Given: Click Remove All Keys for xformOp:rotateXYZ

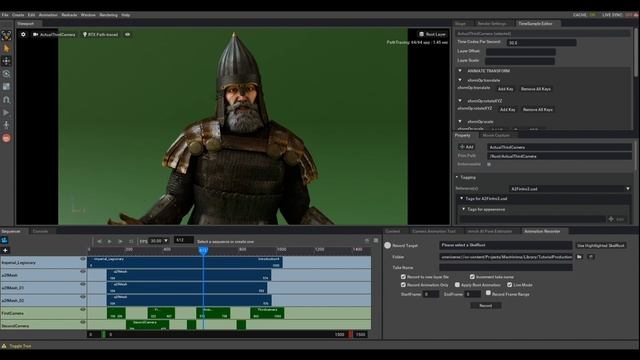Looking at the screenshot, I should click(x=538, y=109).
